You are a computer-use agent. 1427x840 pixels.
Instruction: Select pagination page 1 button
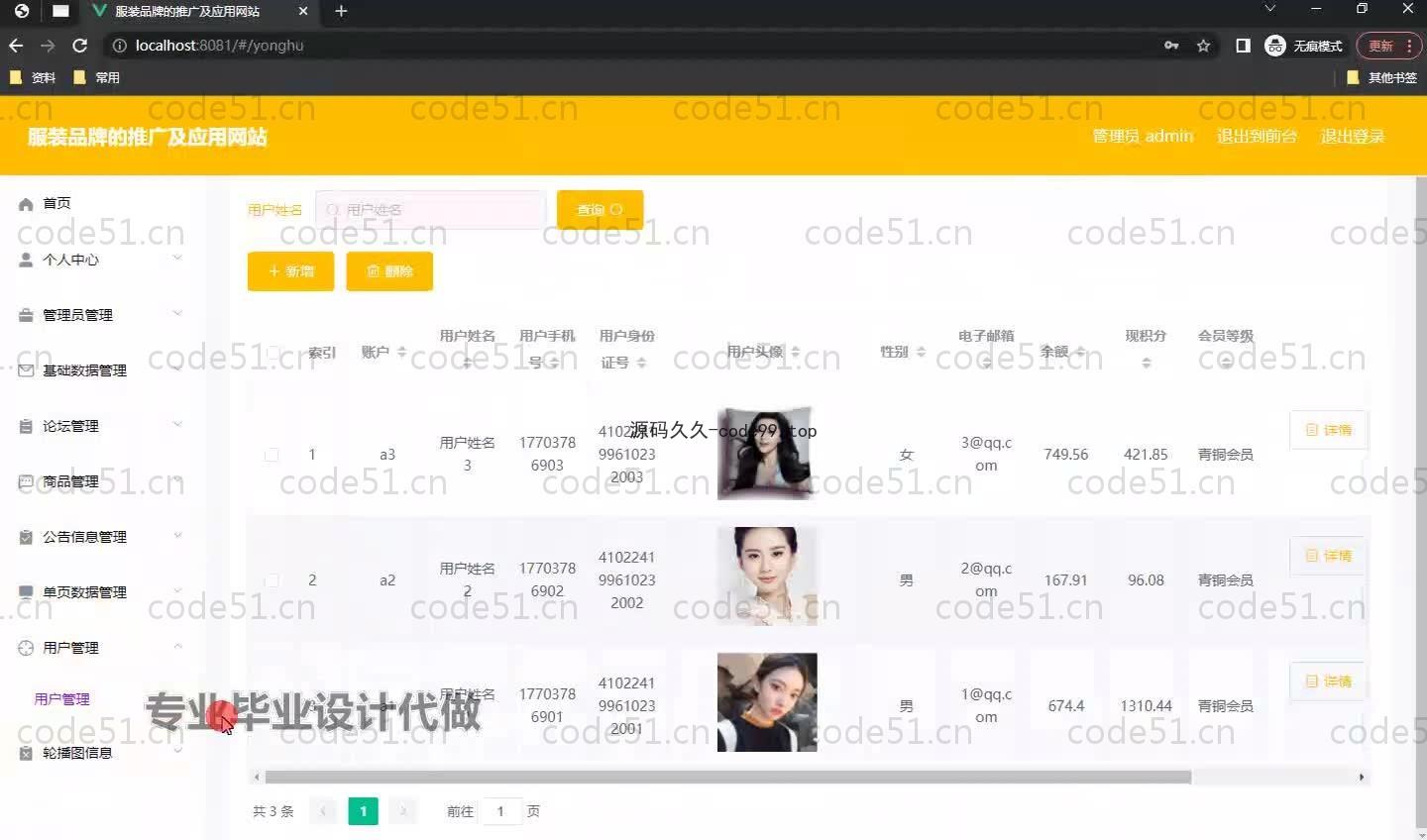pyautogui.click(x=364, y=811)
